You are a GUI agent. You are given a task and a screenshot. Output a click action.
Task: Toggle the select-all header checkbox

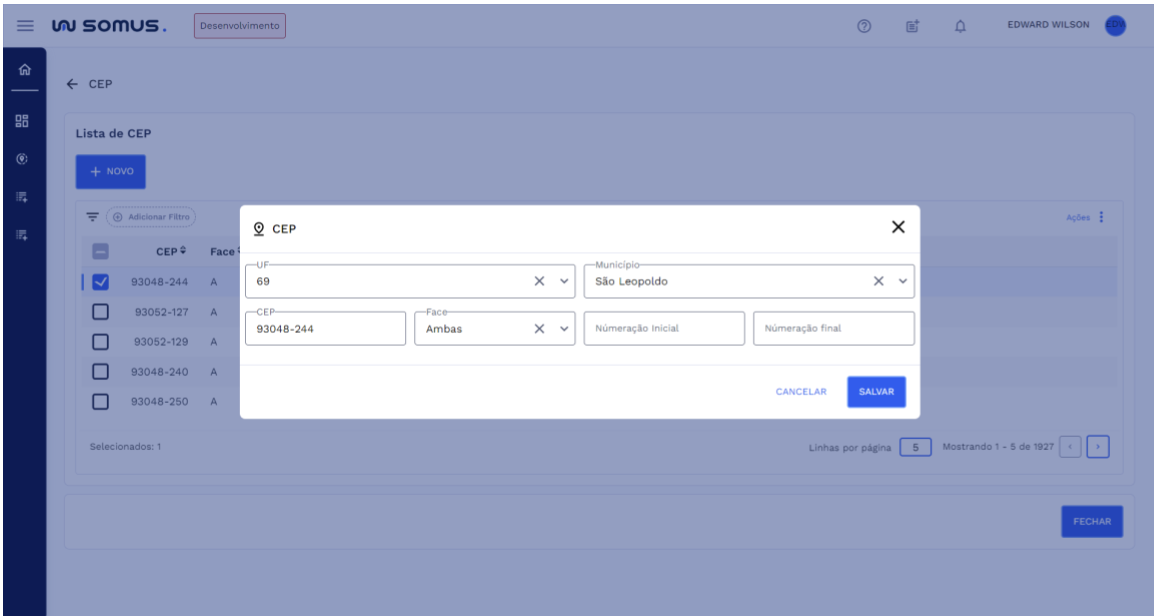(x=100, y=252)
